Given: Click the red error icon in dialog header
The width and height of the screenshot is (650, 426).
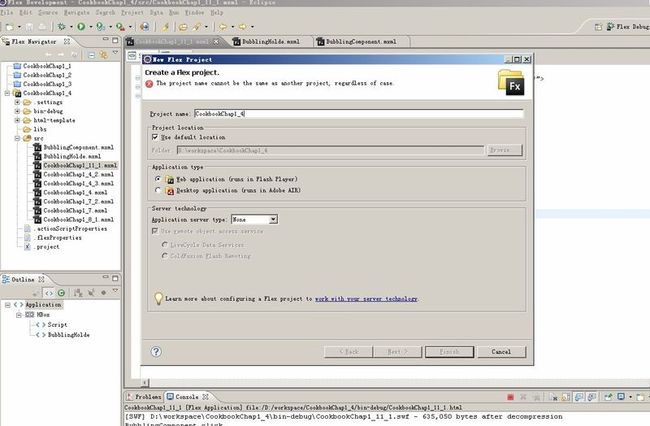Looking at the screenshot, I should [x=149, y=84].
